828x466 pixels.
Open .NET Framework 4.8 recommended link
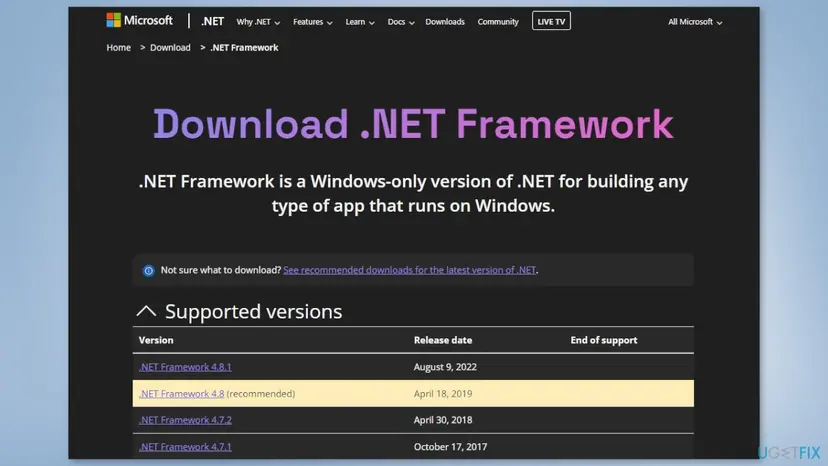pyautogui.click(x=181, y=394)
